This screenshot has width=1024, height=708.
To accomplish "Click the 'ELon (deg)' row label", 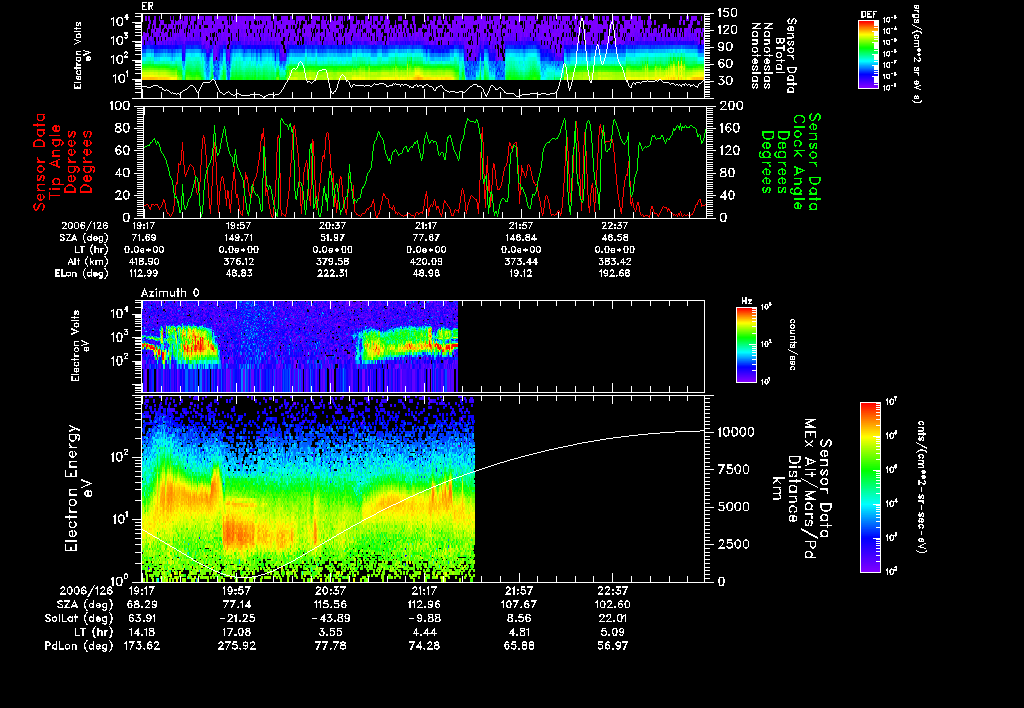I will pyautogui.click(x=82, y=273).
